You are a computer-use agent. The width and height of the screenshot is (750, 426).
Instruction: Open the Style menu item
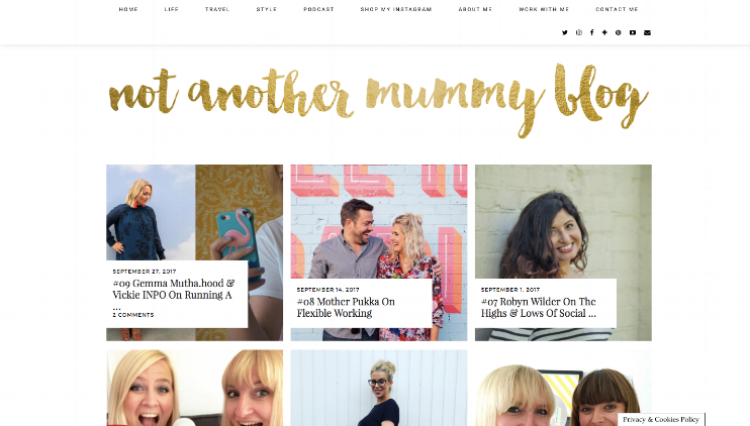(266, 9)
